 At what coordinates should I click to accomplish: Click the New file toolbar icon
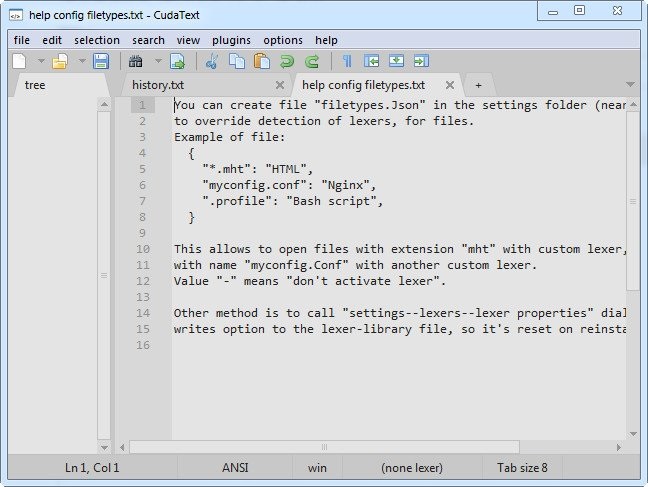20,62
